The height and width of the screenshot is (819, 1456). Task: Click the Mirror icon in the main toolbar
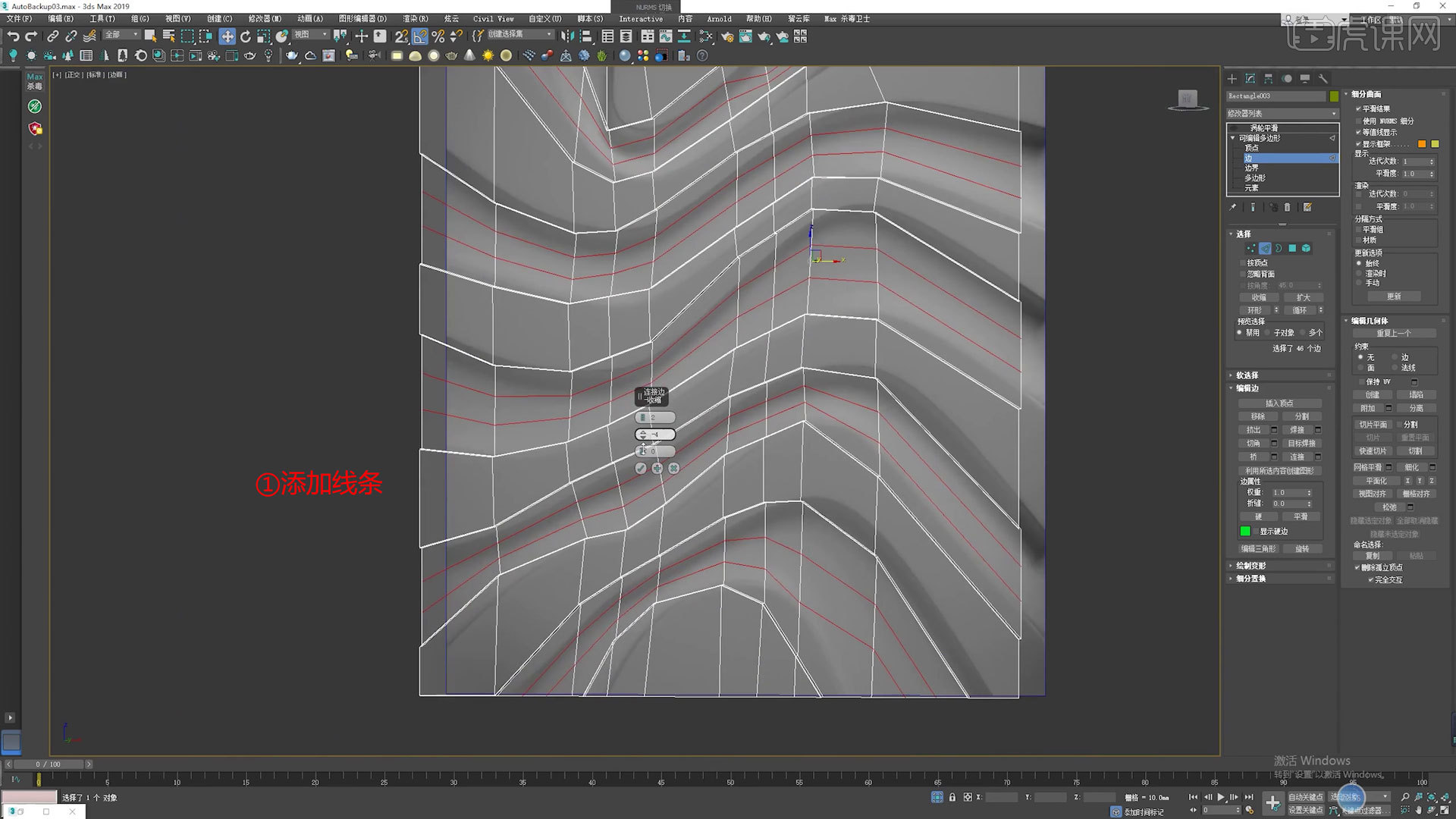569,36
